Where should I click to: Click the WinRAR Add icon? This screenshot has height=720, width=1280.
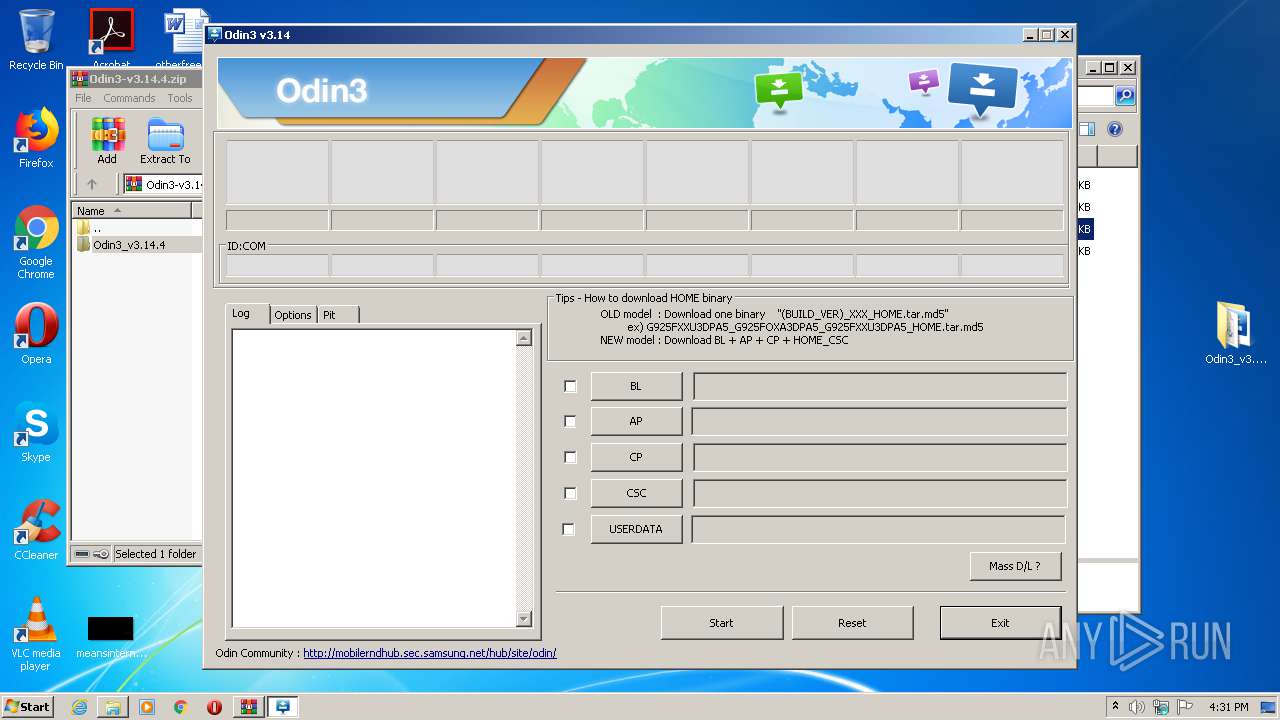coord(107,141)
